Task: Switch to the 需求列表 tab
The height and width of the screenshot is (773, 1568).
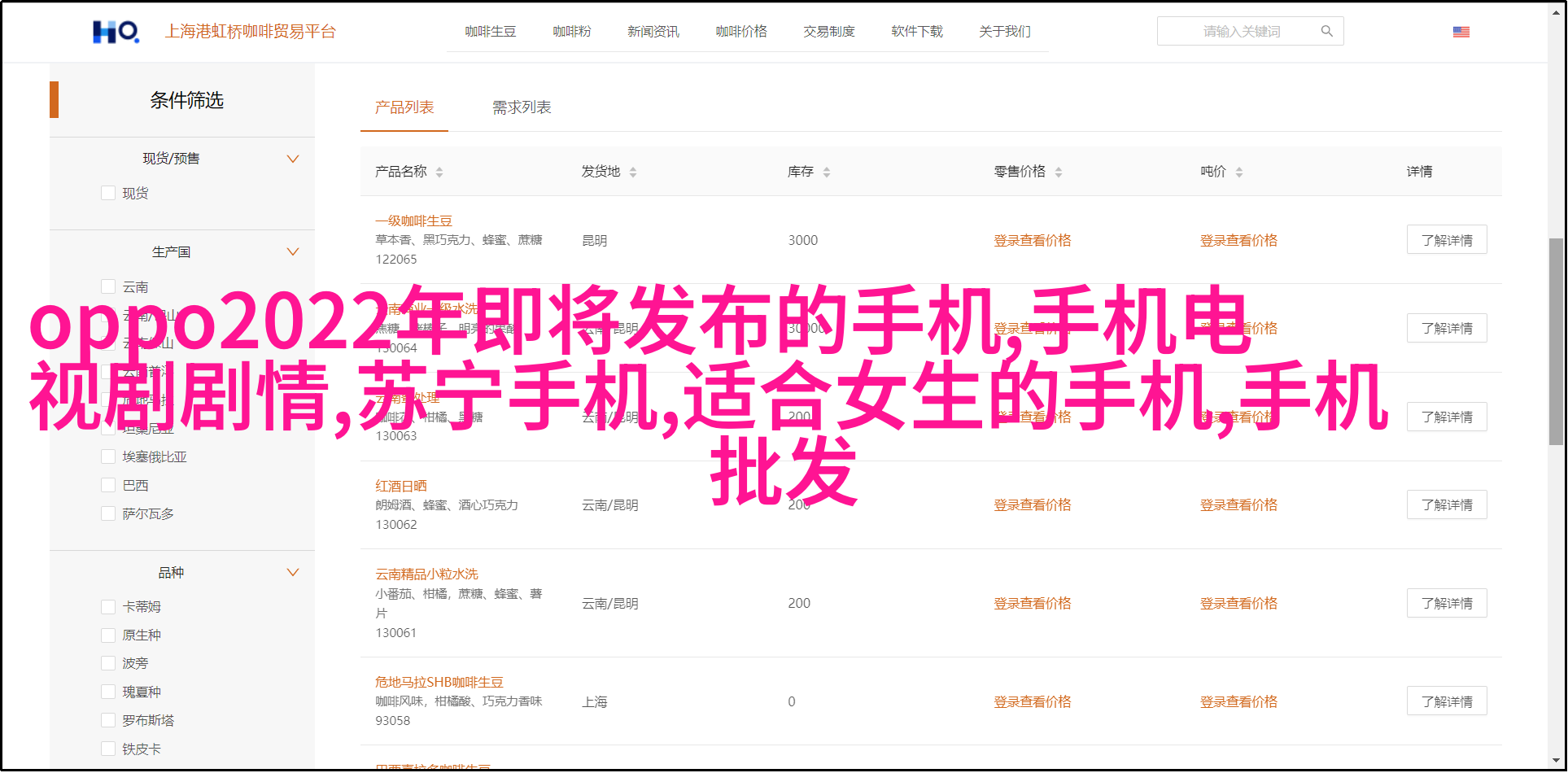Action: click(522, 107)
